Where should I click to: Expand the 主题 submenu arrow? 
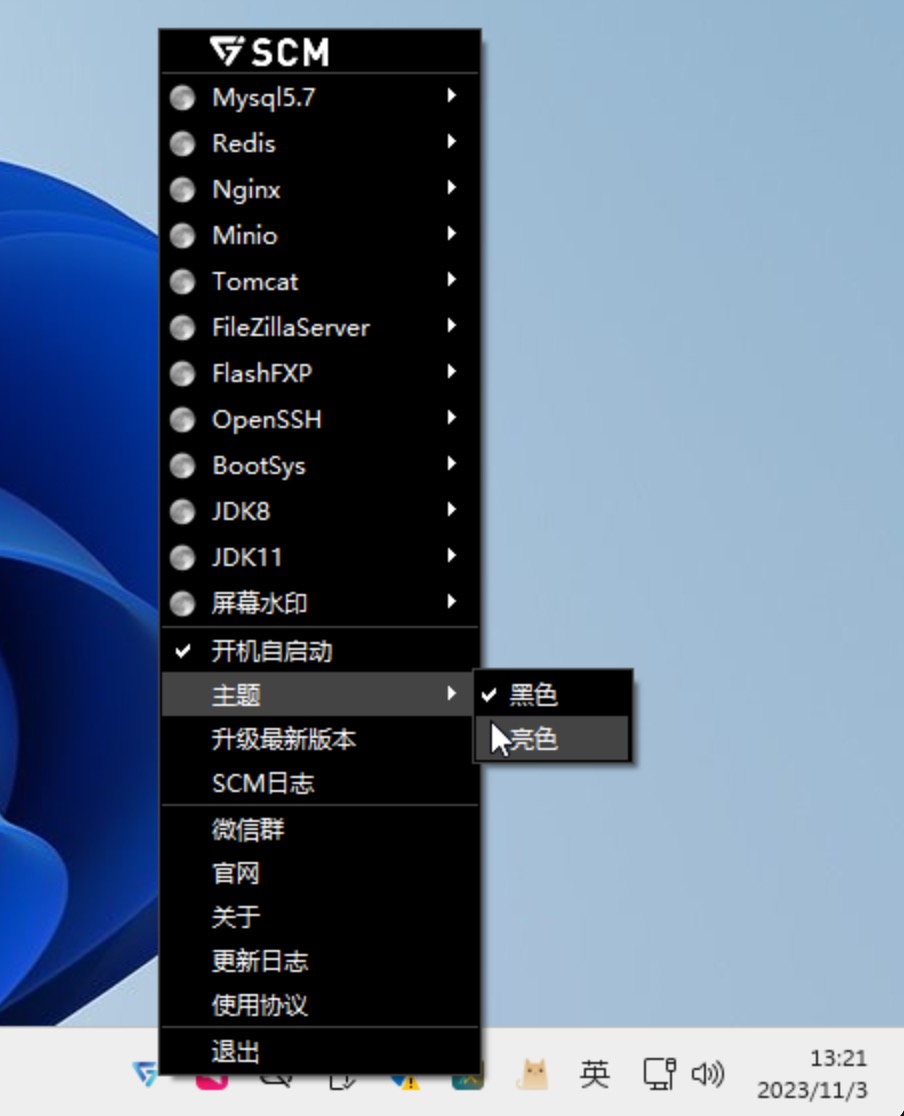[451, 693]
